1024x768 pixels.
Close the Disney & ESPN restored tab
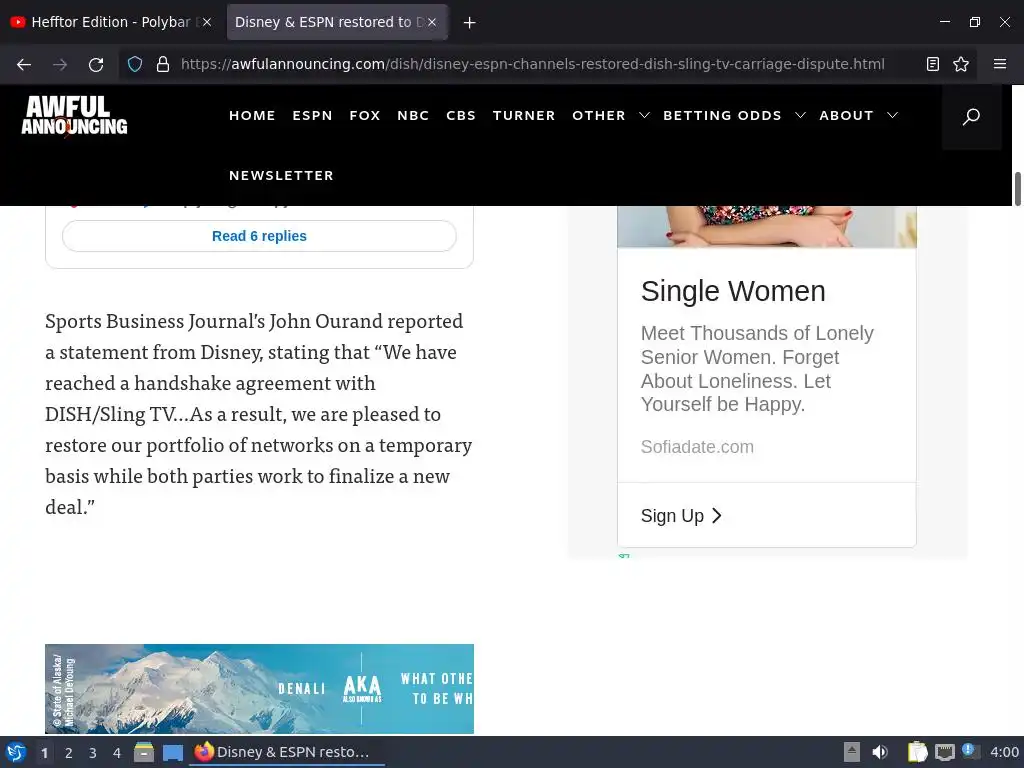432,22
